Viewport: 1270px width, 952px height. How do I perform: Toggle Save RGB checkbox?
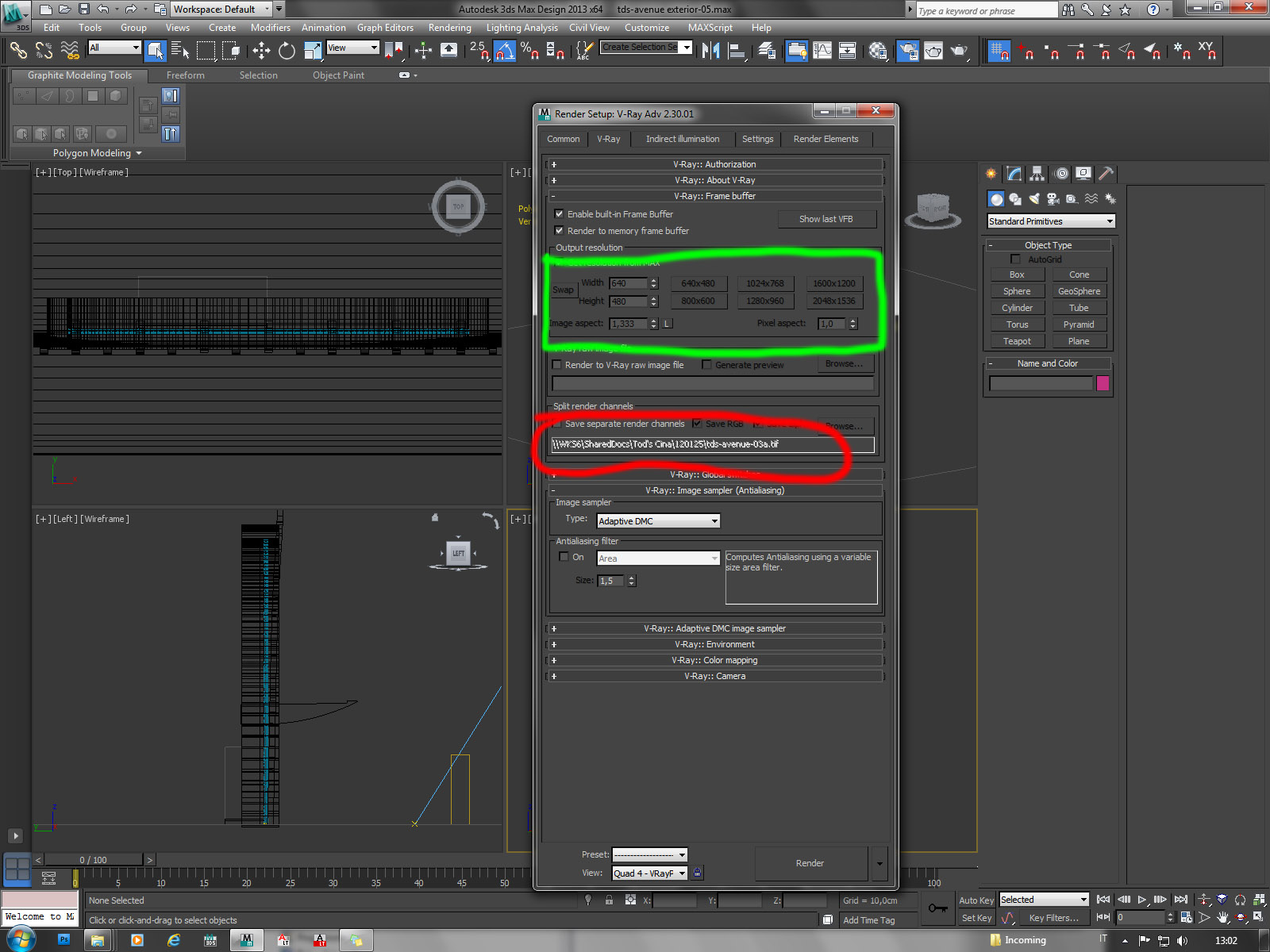697,424
